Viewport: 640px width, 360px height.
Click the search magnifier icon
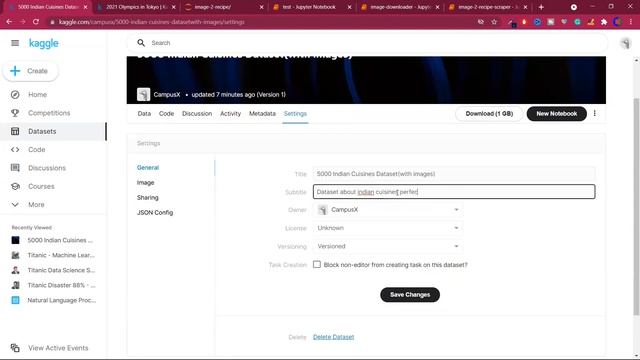point(141,43)
